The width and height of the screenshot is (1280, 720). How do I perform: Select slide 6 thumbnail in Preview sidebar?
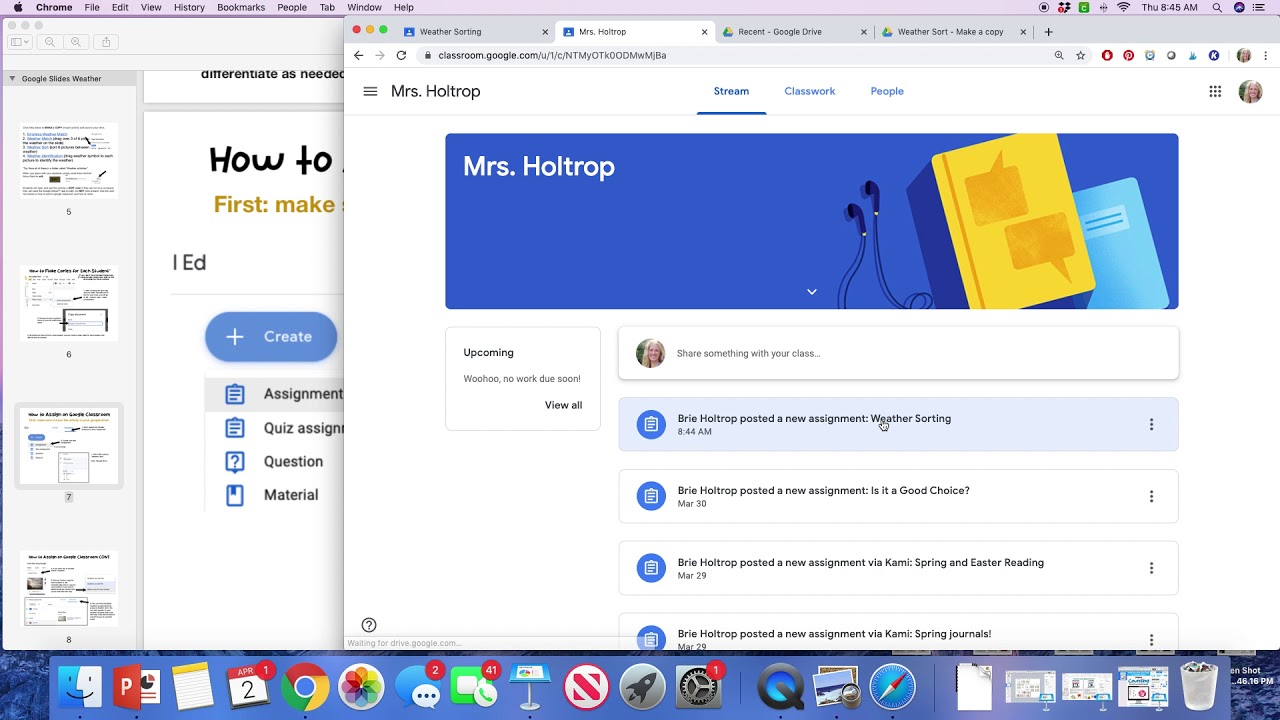tap(69, 304)
